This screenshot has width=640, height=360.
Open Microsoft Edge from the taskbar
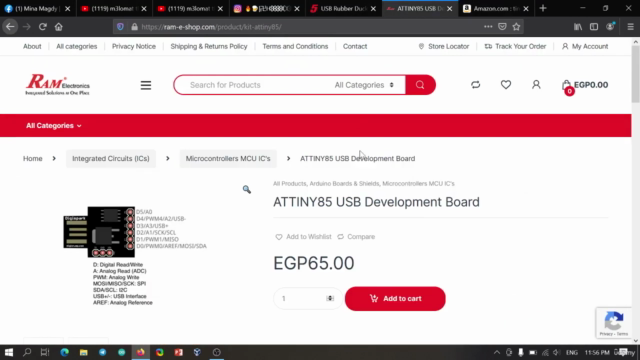click(64, 352)
